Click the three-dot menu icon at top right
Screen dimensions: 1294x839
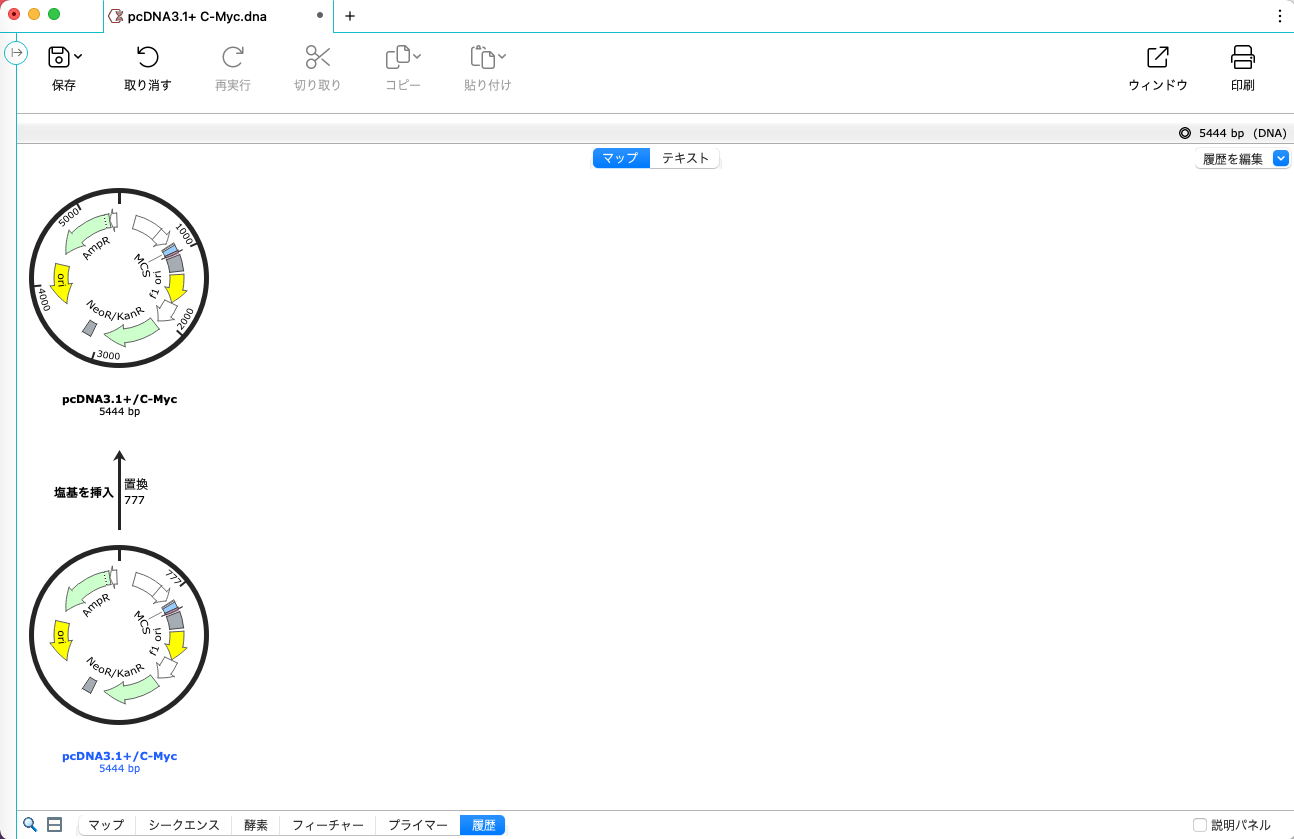coord(1280,16)
